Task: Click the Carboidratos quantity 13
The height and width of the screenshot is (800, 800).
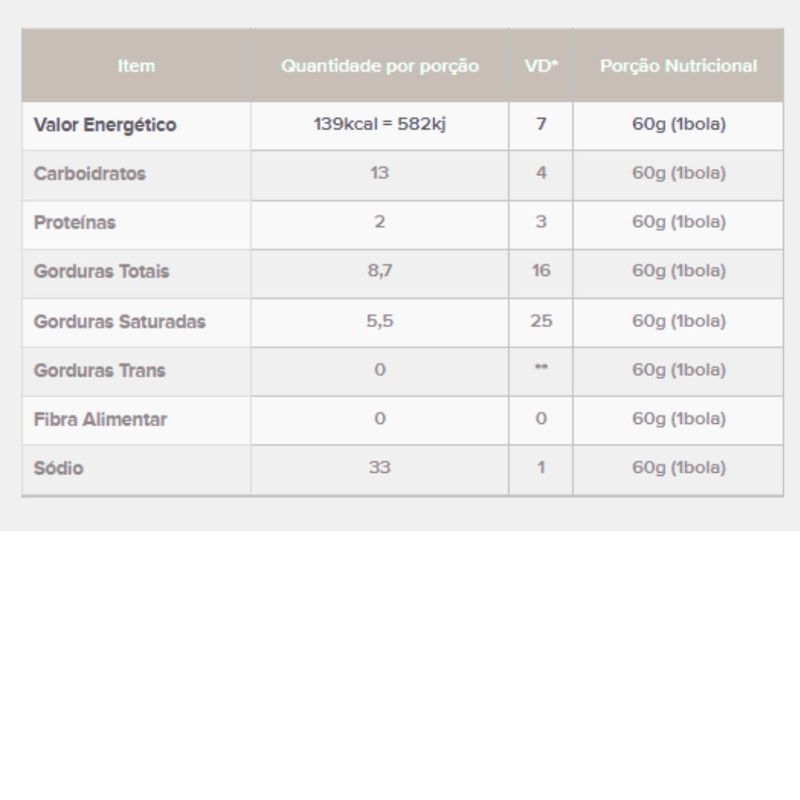Action: click(379, 173)
